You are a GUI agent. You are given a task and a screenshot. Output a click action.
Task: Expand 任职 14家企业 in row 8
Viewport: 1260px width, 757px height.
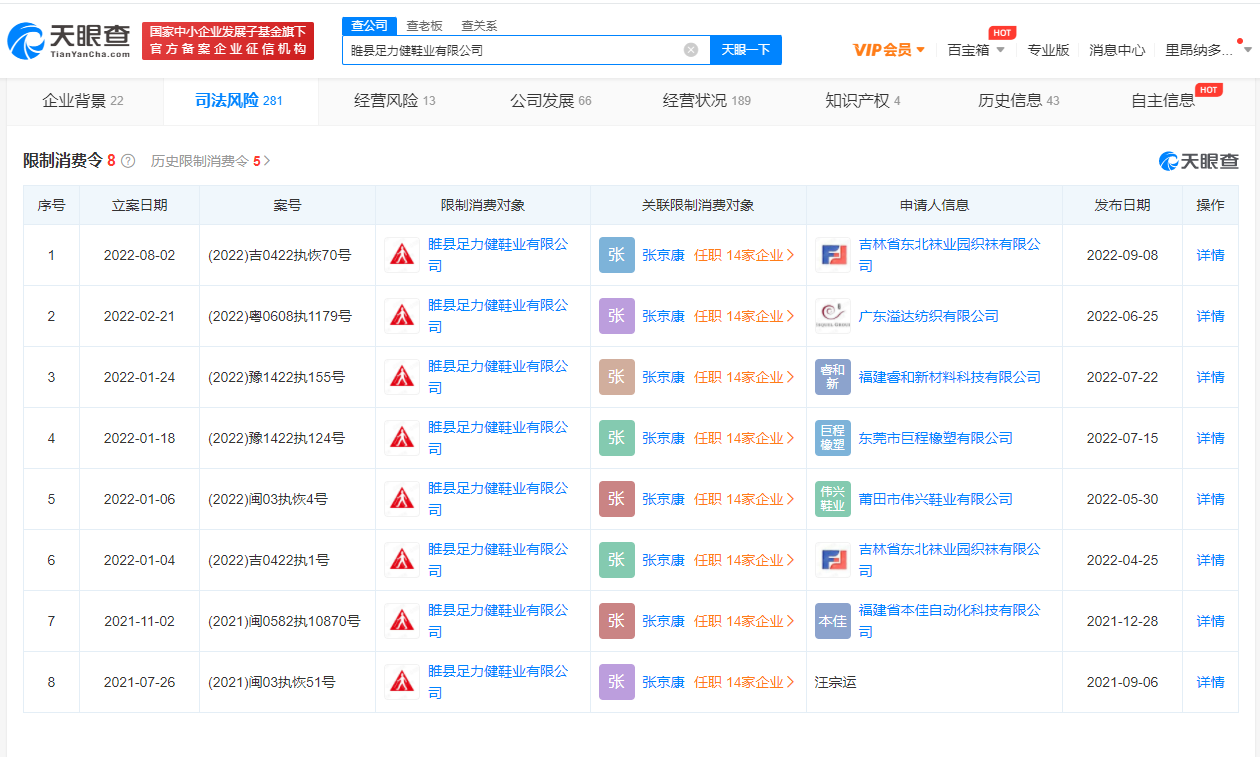744,682
